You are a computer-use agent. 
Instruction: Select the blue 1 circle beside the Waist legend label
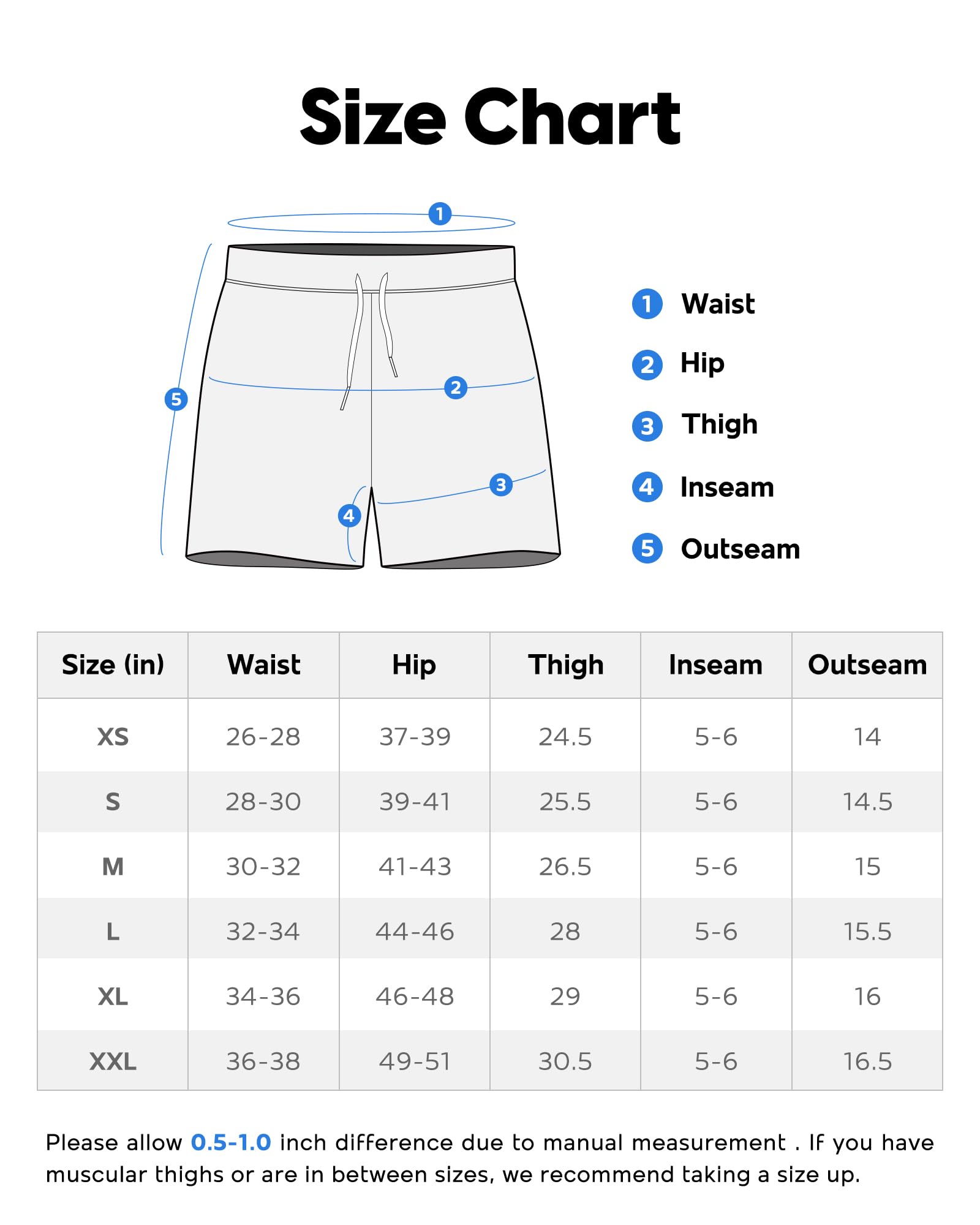click(647, 304)
